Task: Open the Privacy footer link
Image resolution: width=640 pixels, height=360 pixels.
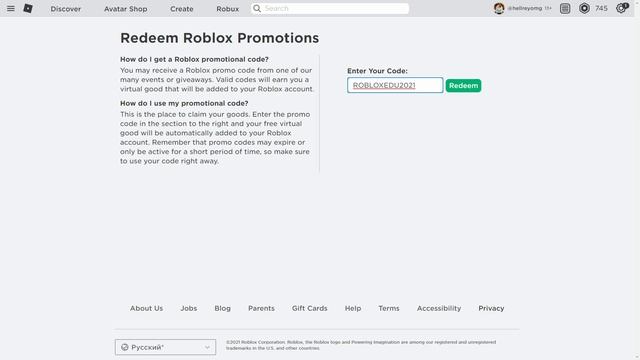Action: coord(491,308)
